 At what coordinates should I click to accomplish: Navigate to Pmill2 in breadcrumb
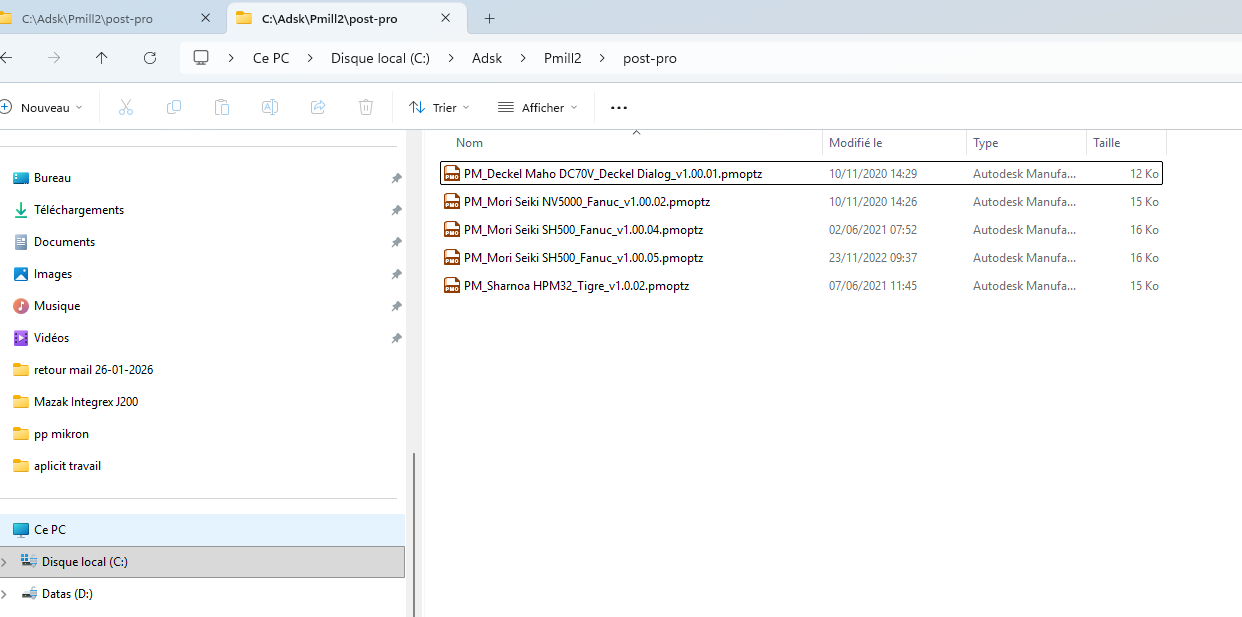tap(562, 58)
